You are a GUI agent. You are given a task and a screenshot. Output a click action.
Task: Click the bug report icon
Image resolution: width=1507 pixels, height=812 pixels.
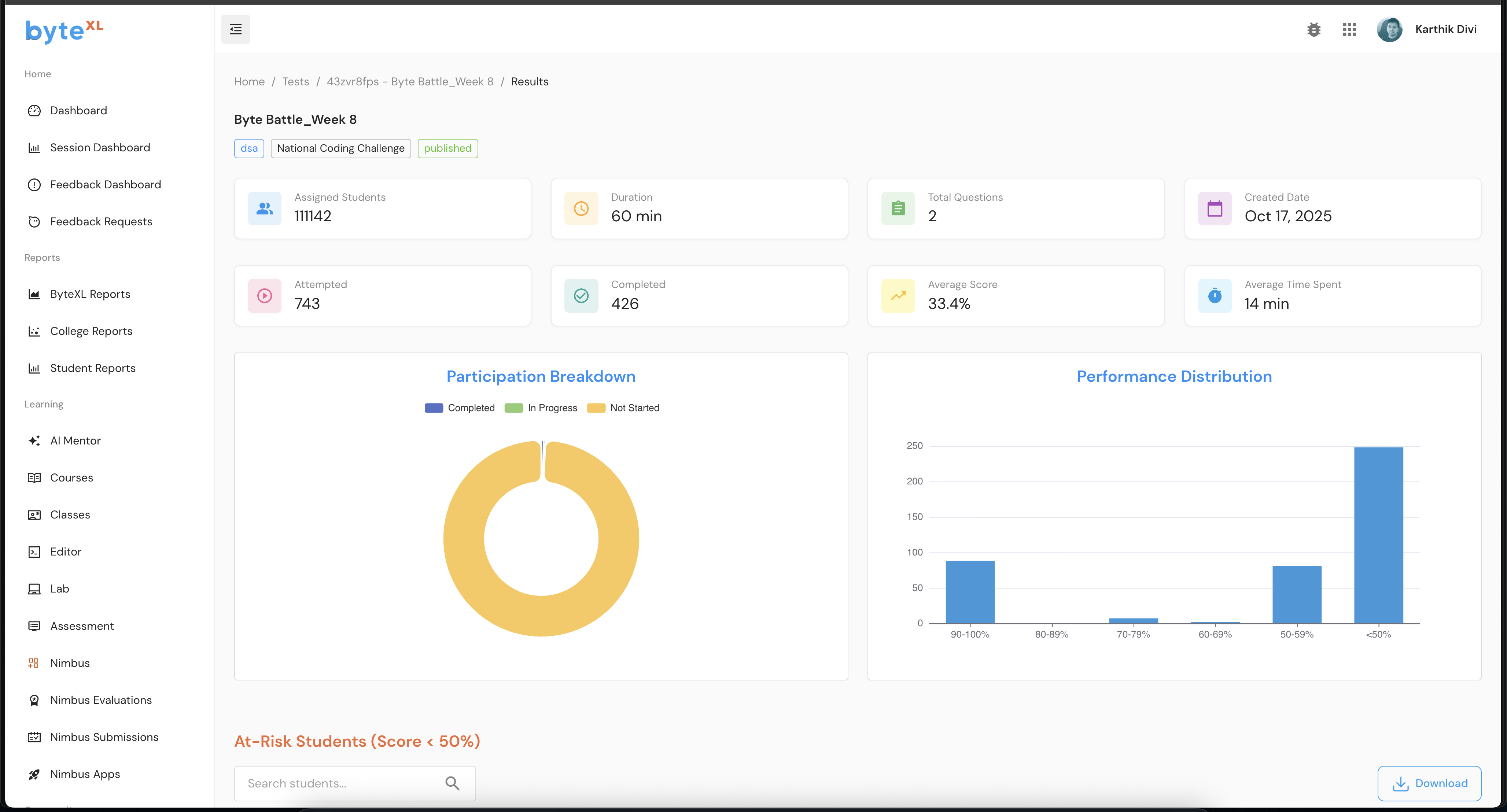tap(1313, 29)
